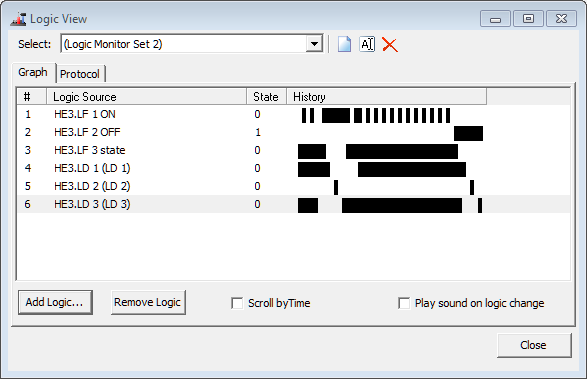Click the Close button
This screenshot has width=587, height=379.
[534, 345]
